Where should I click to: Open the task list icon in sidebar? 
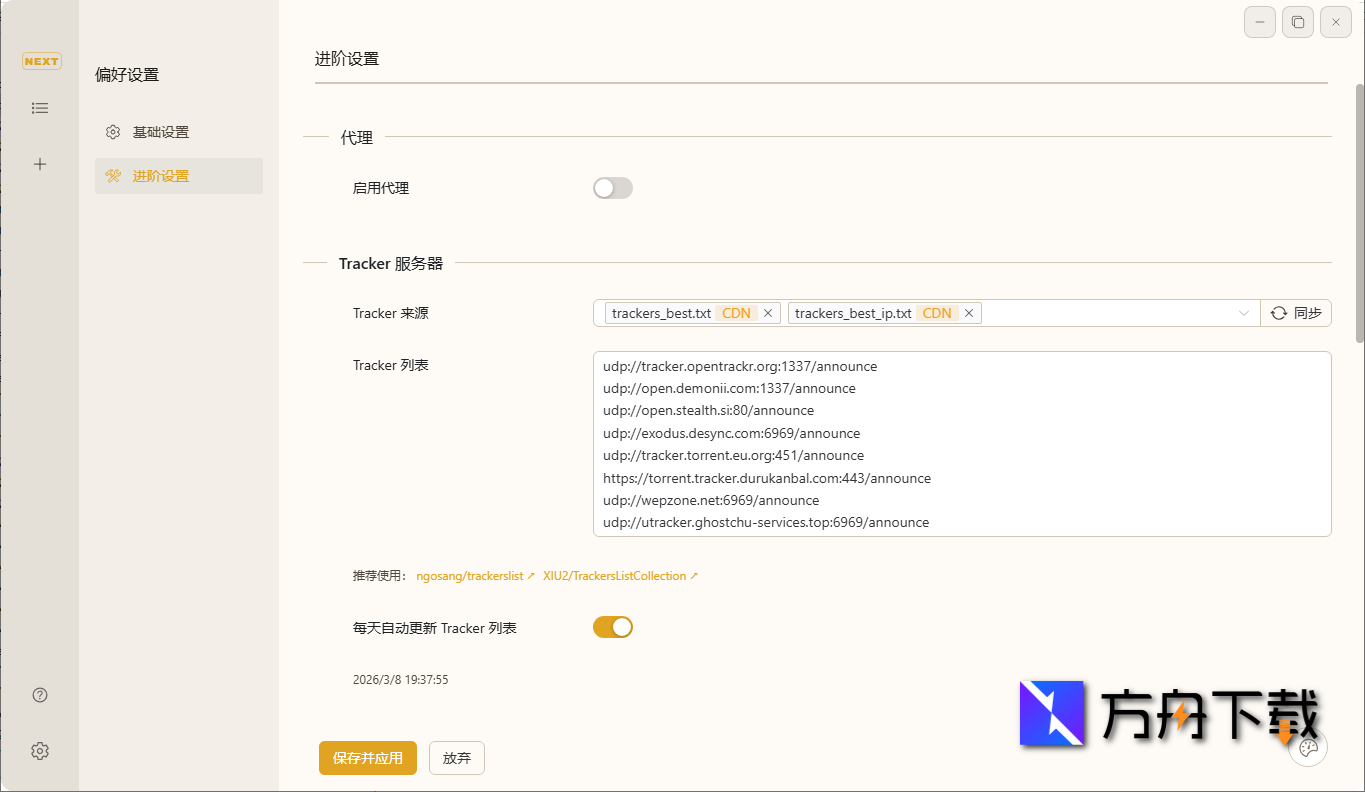coord(40,108)
